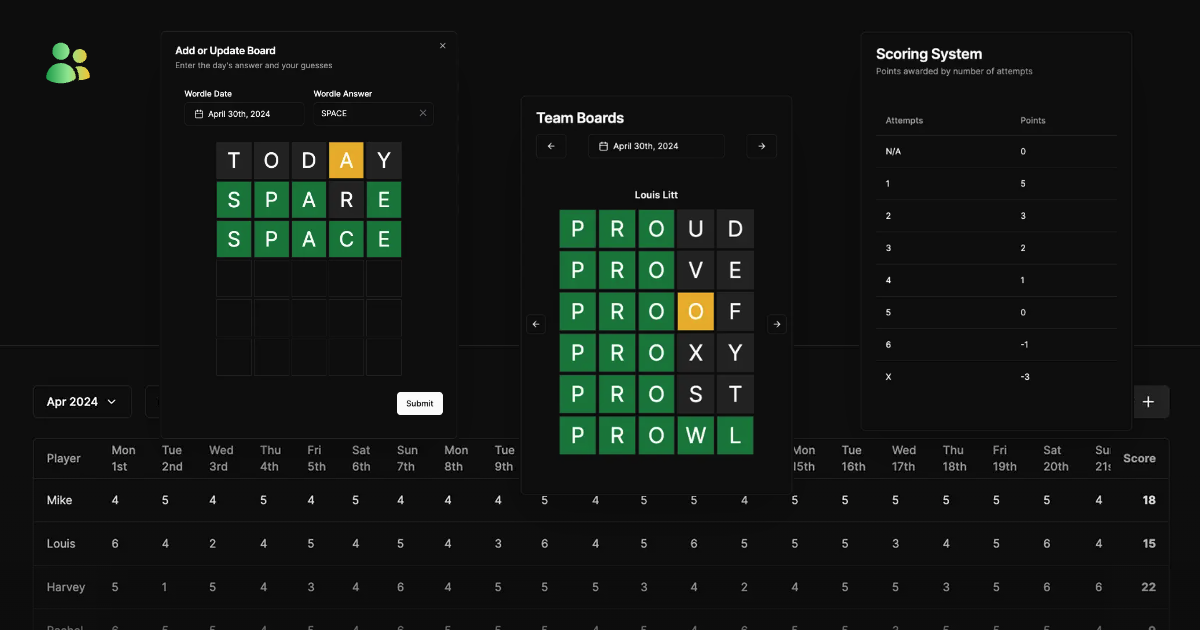Click the team logo icon top left
This screenshot has height=630, width=1200.
point(67,61)
